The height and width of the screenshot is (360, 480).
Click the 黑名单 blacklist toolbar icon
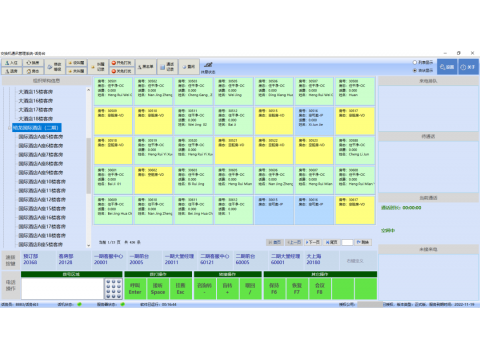[x=145, y=67]
